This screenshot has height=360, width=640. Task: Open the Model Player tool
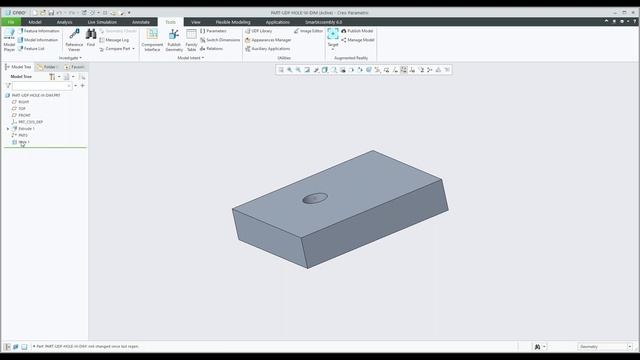(x=9, y=40)
